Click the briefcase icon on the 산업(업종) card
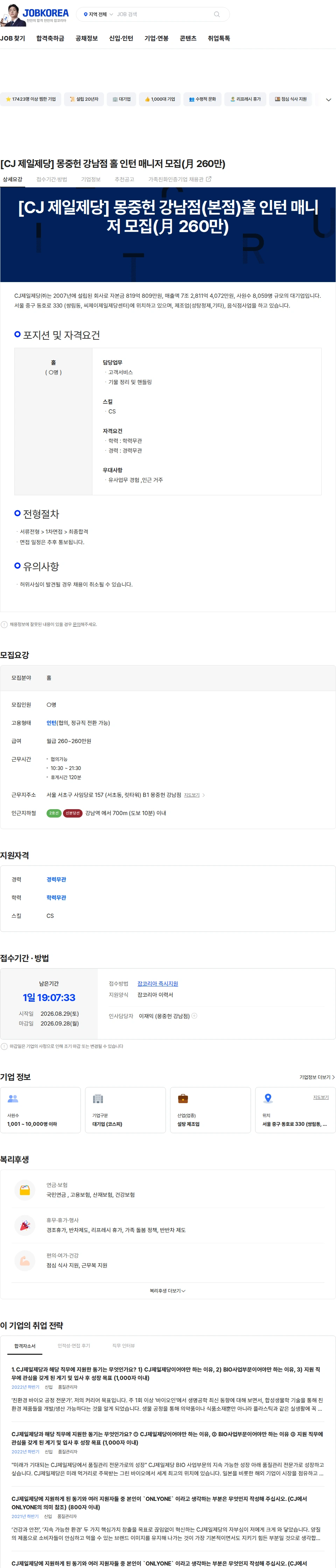This screenshot has width=336, height=1568. [x=182, y=1099]
